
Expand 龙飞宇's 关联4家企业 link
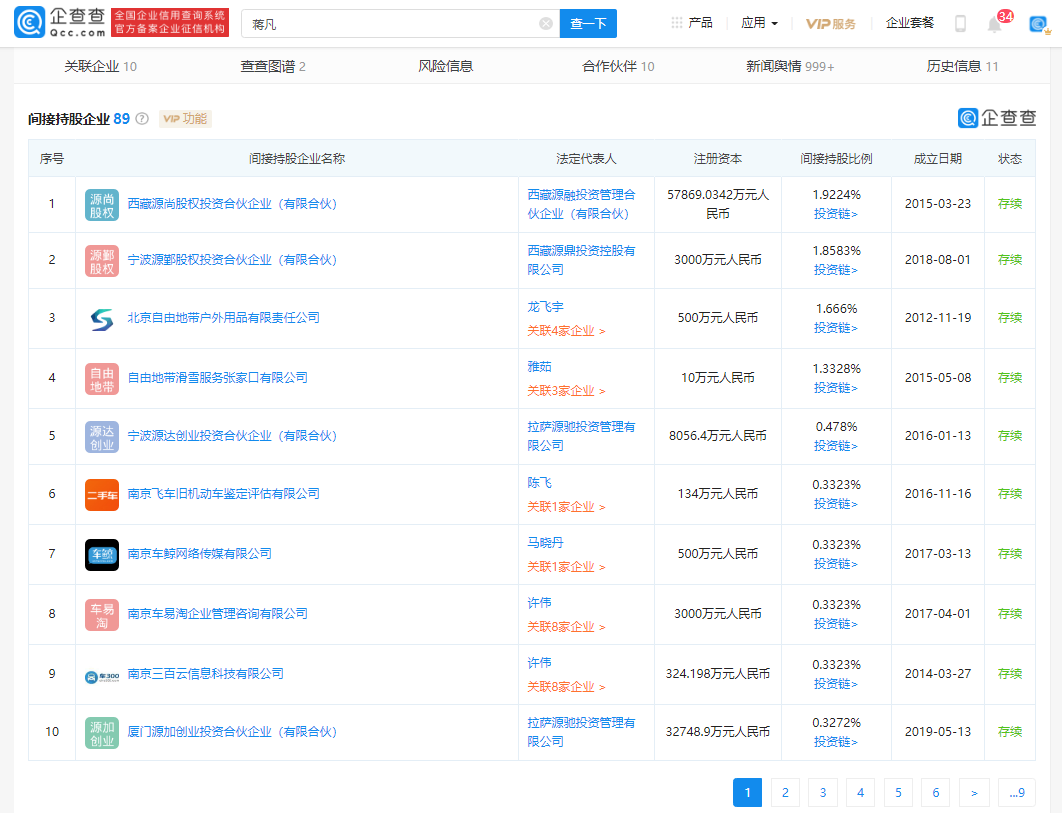click(566, 331)
